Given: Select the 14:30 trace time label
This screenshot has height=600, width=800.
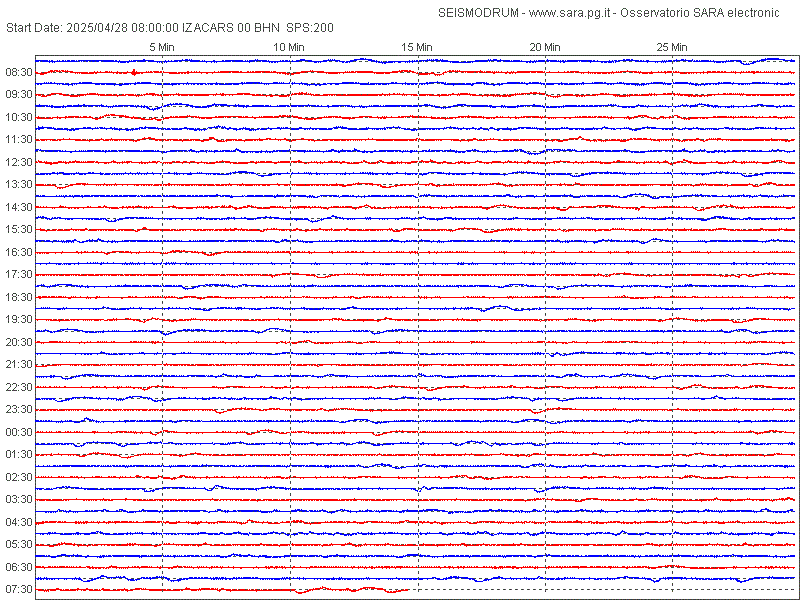Looking at the screenshot, I should tap(19, 207).
